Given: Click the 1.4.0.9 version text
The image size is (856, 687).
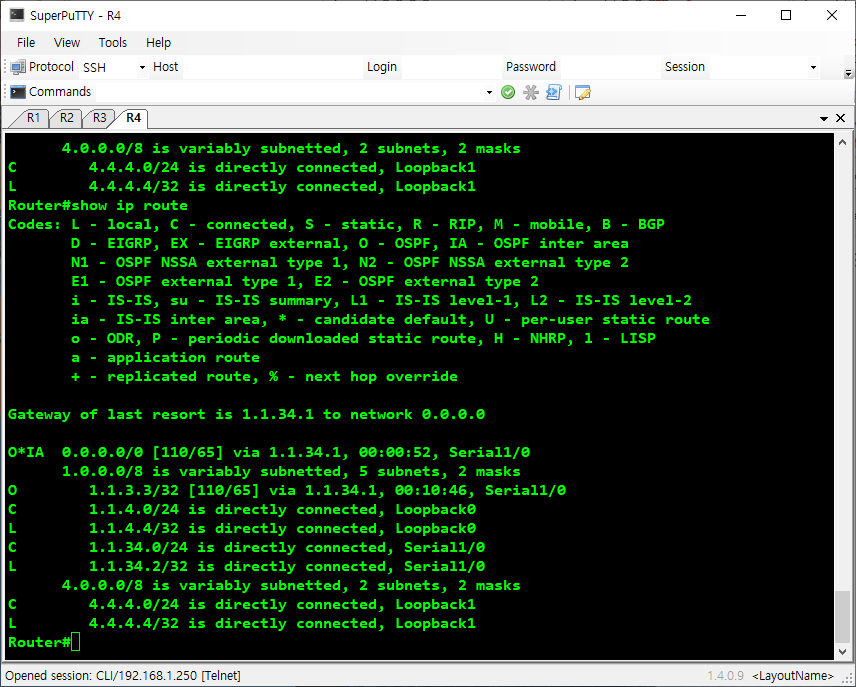Looking at the screenshot, I should [x=726, y=676].
